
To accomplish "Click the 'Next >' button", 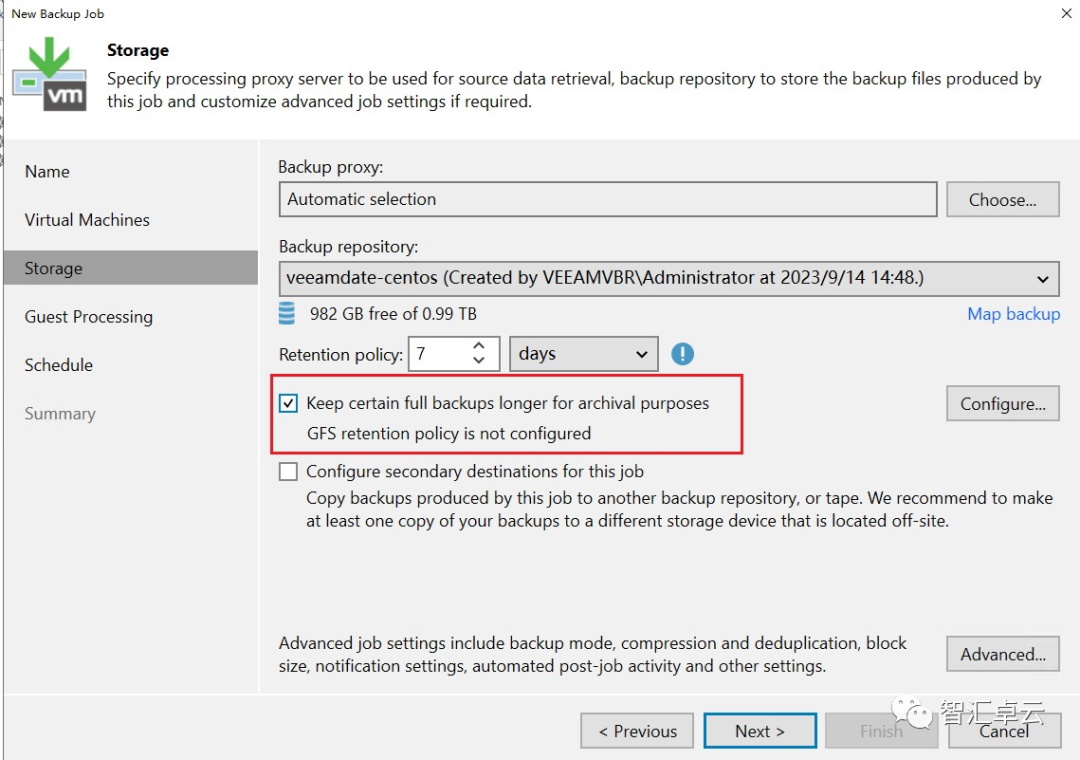I will pos(760,730).
